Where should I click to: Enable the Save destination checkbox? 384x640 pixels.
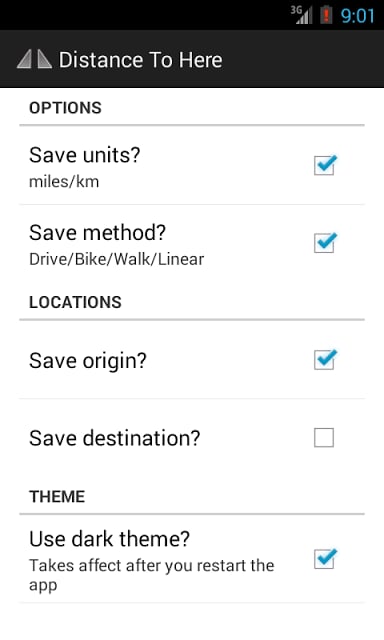(324, 438)
